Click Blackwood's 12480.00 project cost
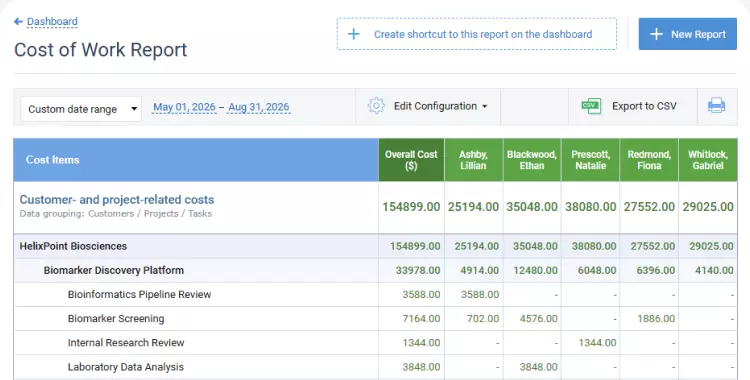The image size is (750, 380). [x=535, y=270]
